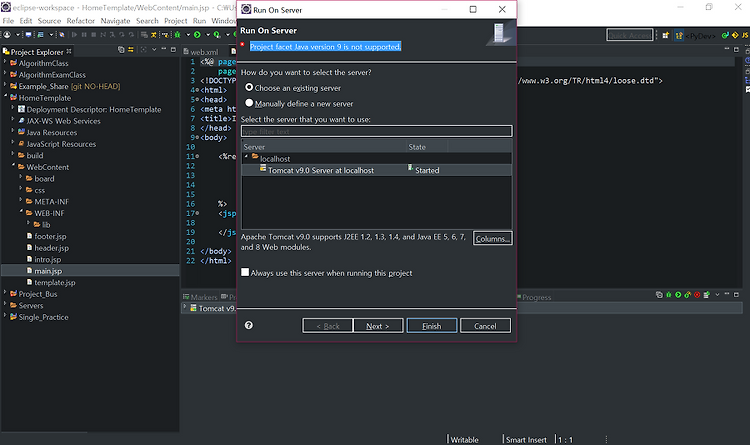750x445 pixels.
Task: Open the Run button dropdown arrow
Action: click(208, 35)
